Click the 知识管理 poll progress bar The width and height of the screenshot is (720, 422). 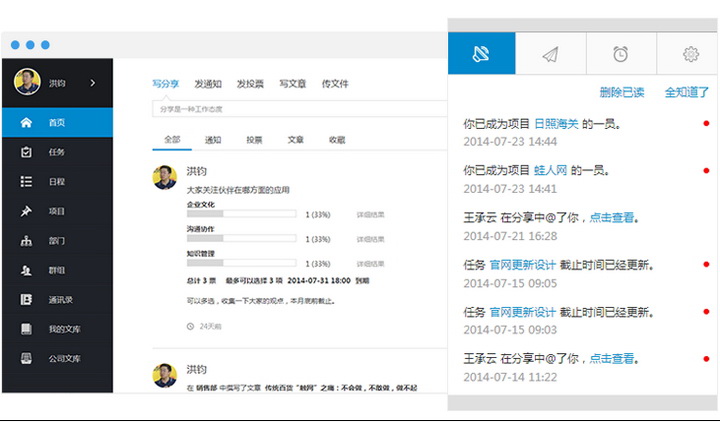242,263
